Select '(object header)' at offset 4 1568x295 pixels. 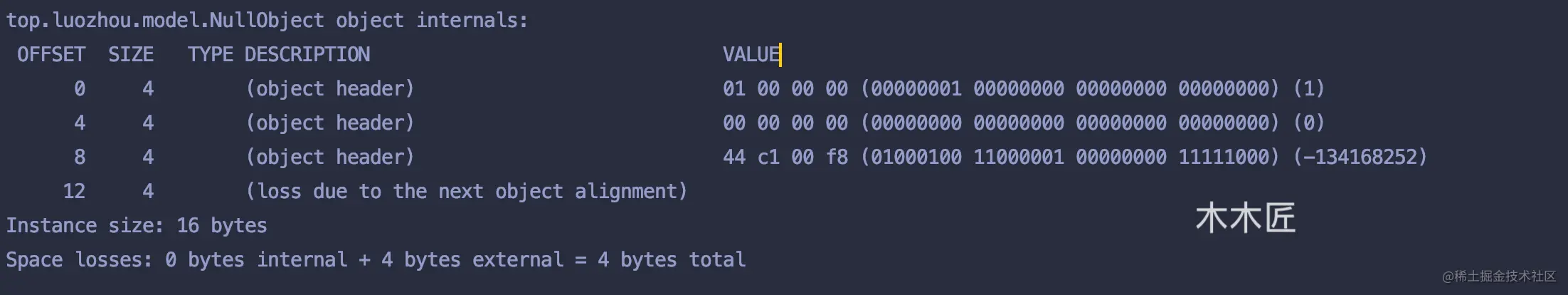coord(330,123)
